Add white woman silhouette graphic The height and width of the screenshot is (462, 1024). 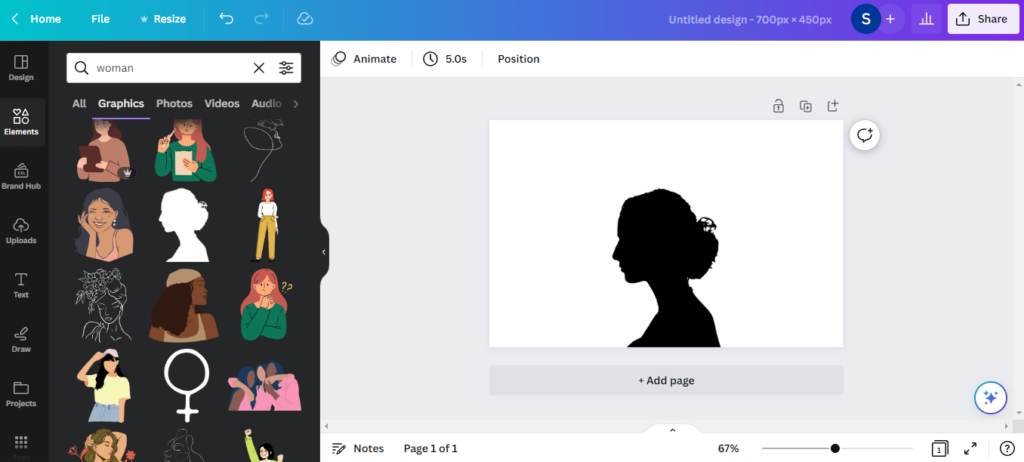pos(184,224)
